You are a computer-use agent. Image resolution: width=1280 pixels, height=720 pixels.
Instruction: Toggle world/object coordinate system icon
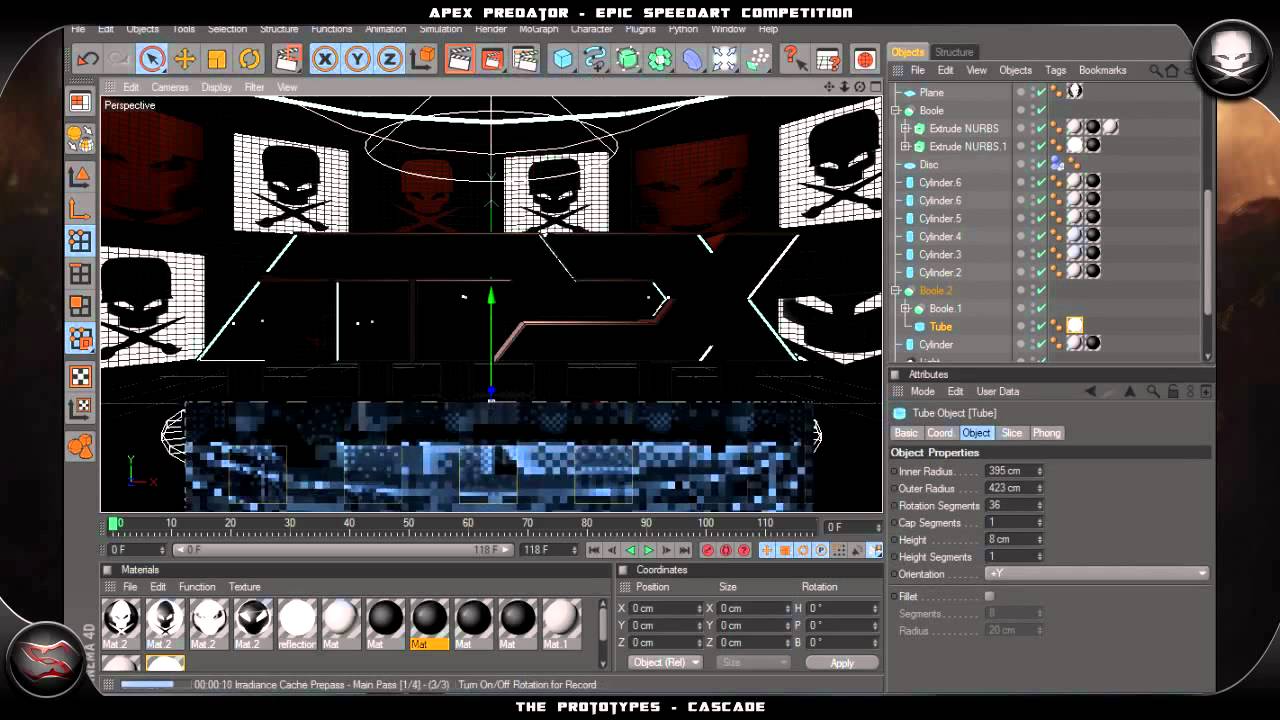422,59
